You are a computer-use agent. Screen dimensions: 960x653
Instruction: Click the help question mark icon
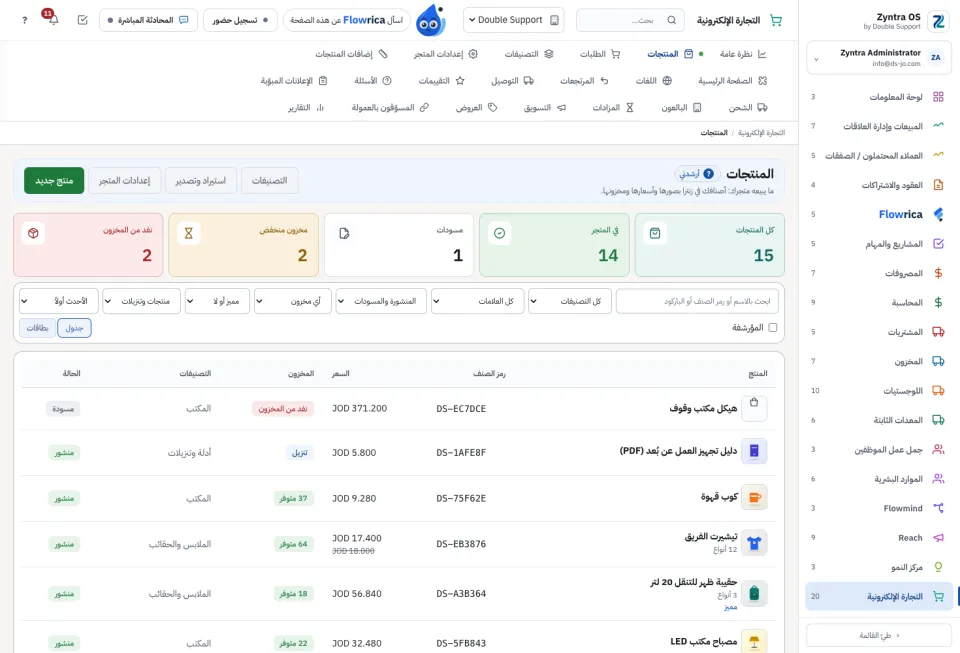24,20
